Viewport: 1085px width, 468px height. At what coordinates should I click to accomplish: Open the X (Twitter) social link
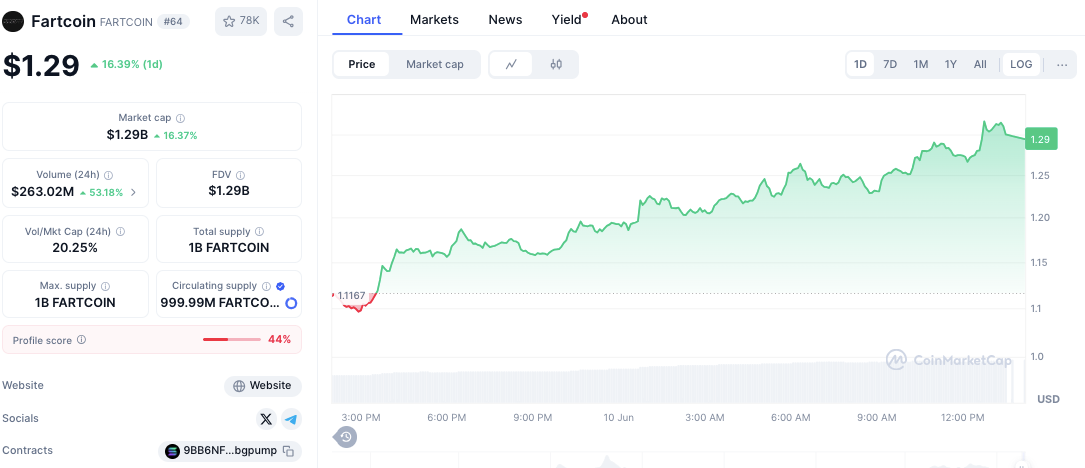(266, 419)
